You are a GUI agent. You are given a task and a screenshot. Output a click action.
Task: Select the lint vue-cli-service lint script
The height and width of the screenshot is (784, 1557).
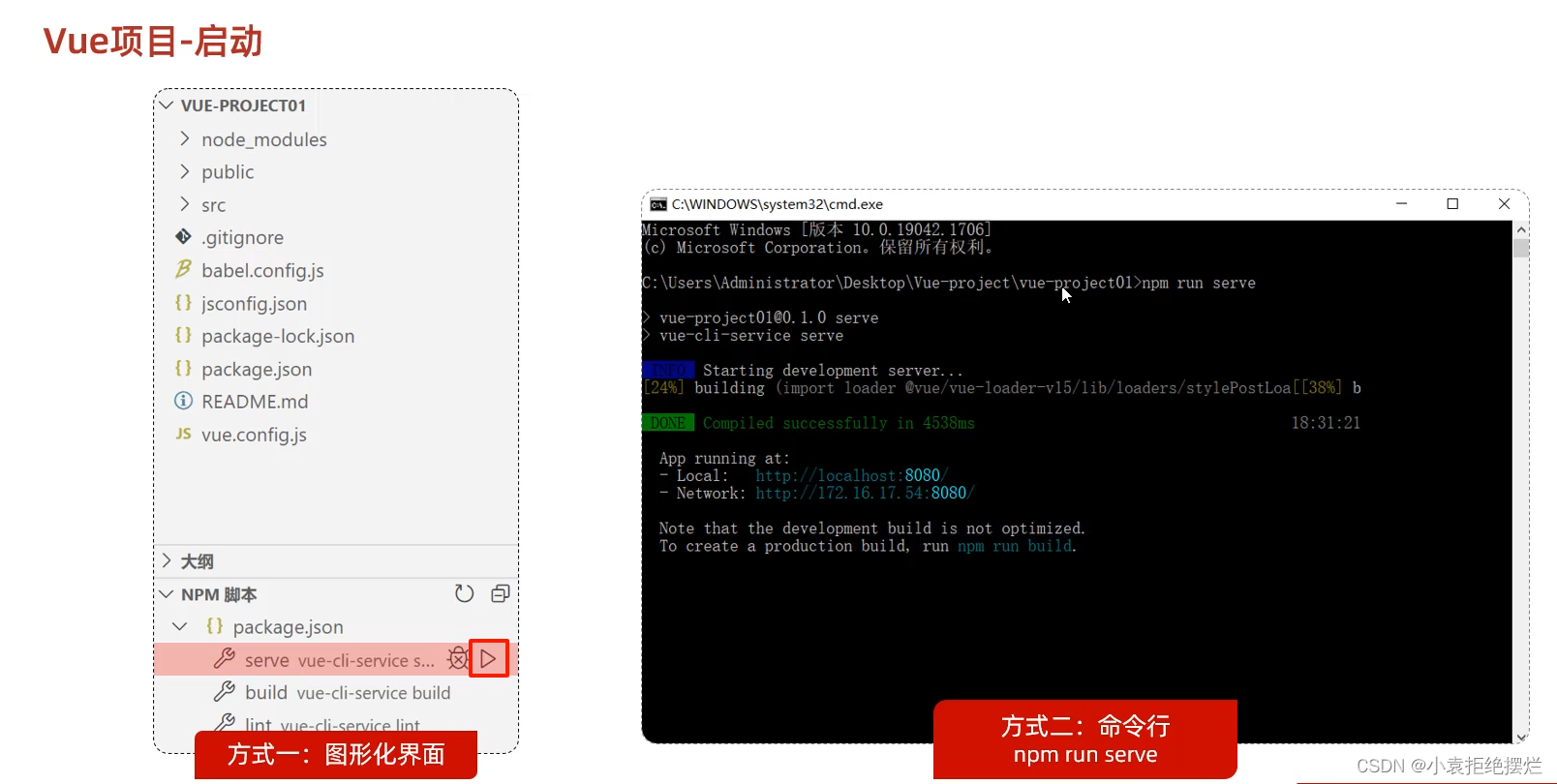(x=336, y=724)
